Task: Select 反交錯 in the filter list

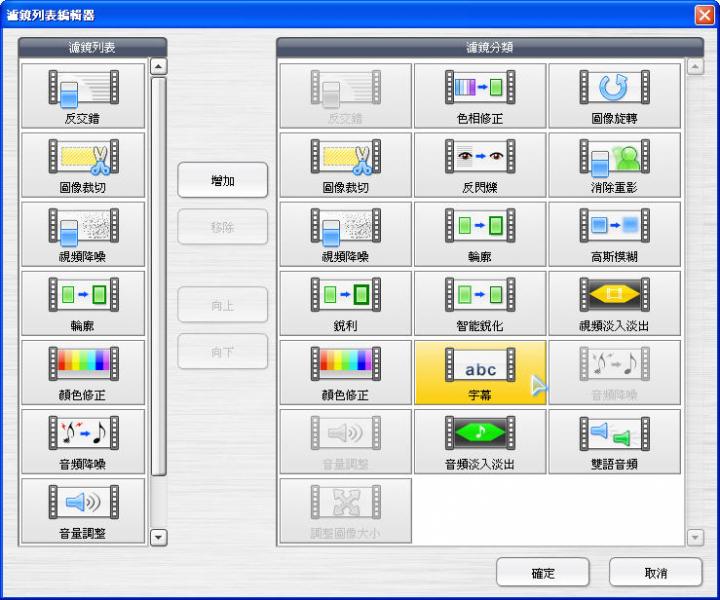Action: pyautogui.click(x=83, y=95)
